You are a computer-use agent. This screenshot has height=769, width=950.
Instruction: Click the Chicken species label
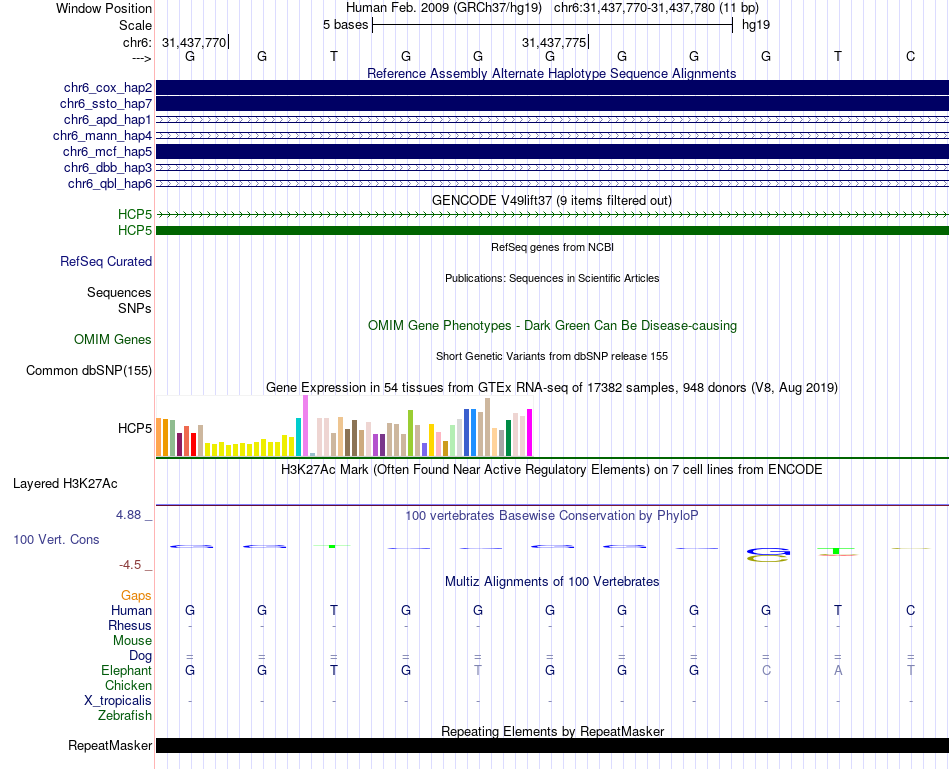pos(128,685)
